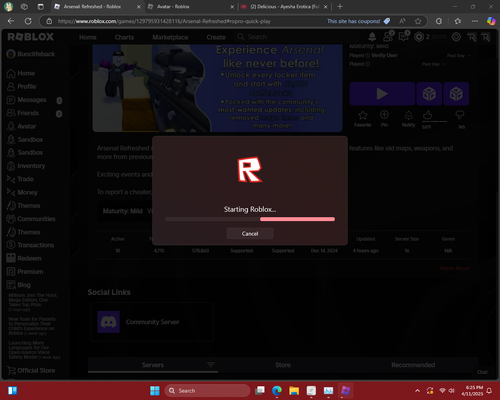This screenshot has height=400, width=500.
Task: Expand the second Past Day dropdown
Action: 434,64
